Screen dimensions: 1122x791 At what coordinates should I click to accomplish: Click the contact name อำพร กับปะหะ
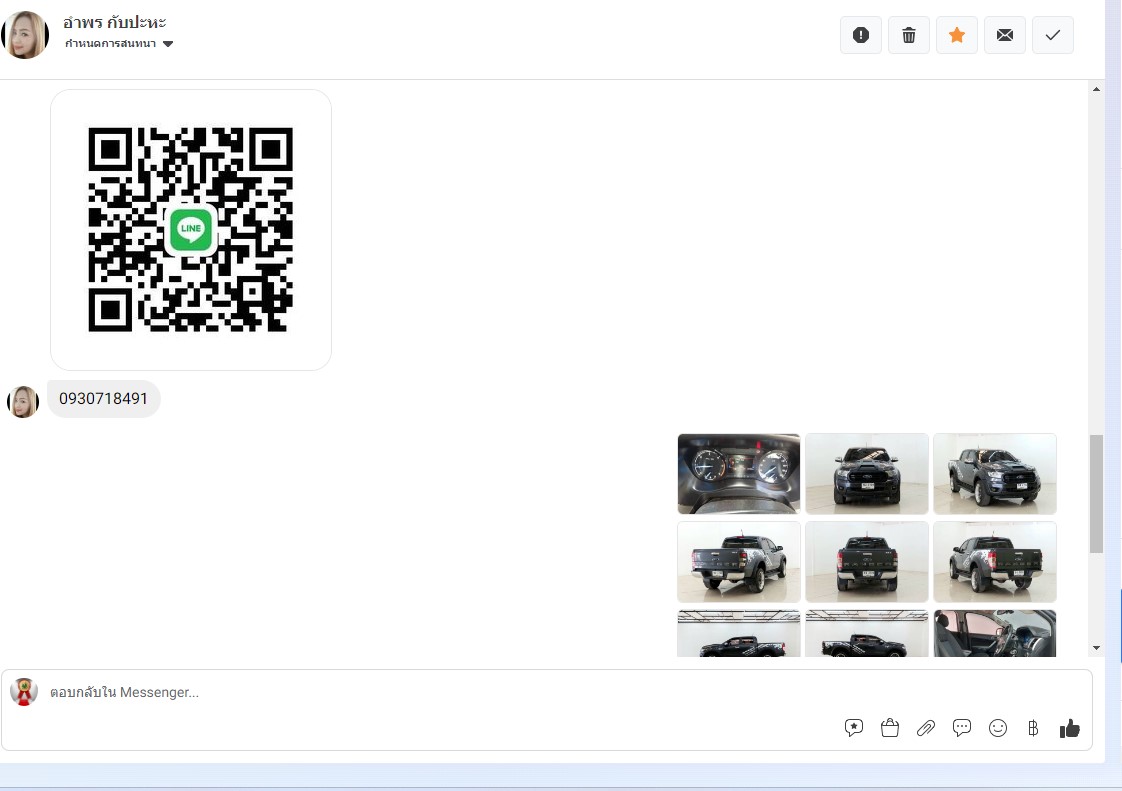114,22
